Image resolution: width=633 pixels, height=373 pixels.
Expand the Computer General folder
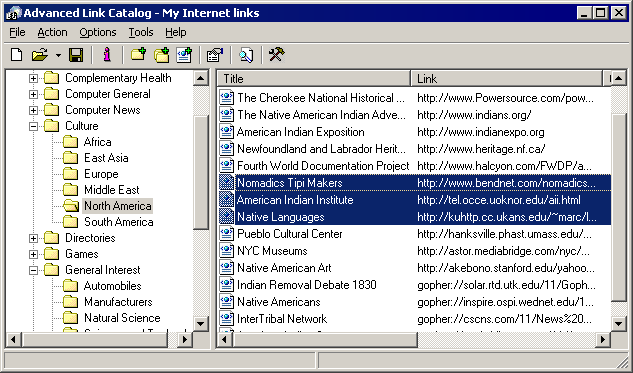pyautogui.click(x=34, y=94)
